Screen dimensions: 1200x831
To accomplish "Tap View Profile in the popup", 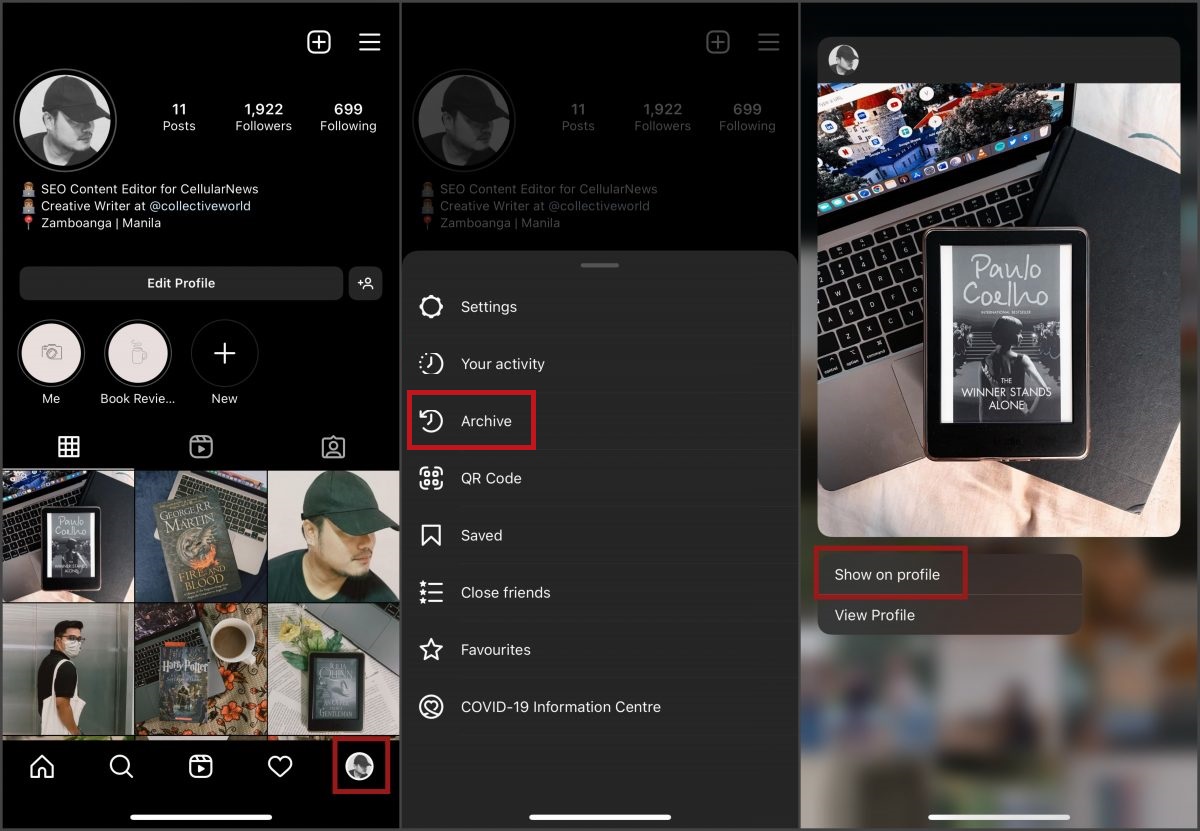I will click(x=875, y=615).
